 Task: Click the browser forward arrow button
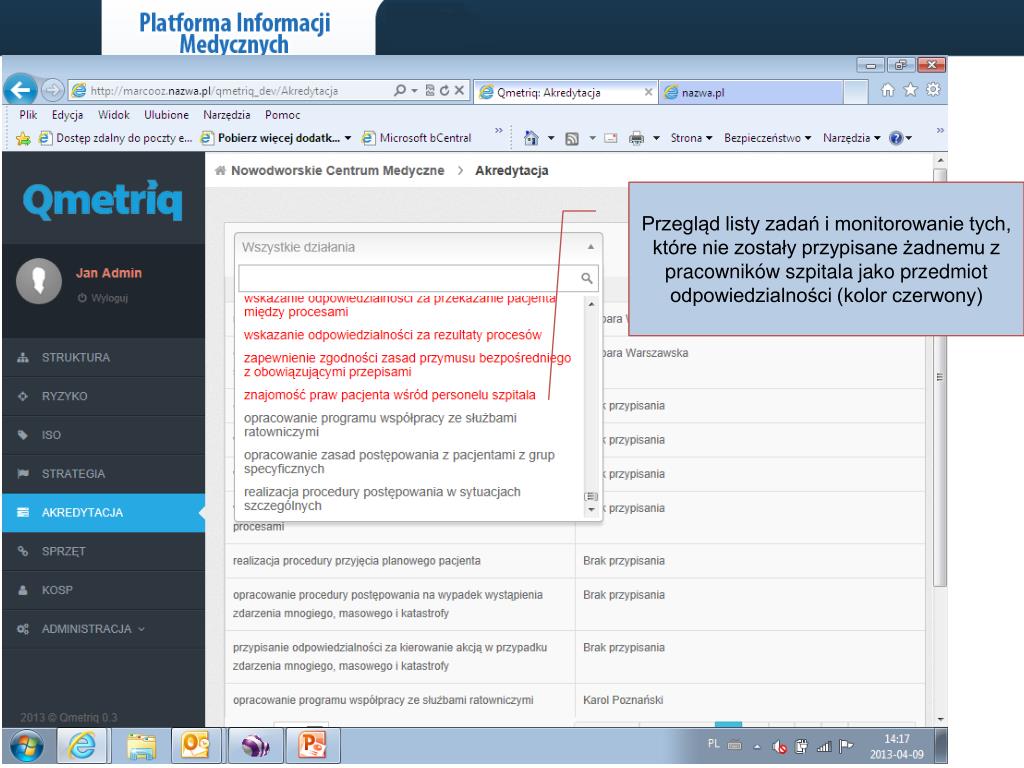(53, 90)
